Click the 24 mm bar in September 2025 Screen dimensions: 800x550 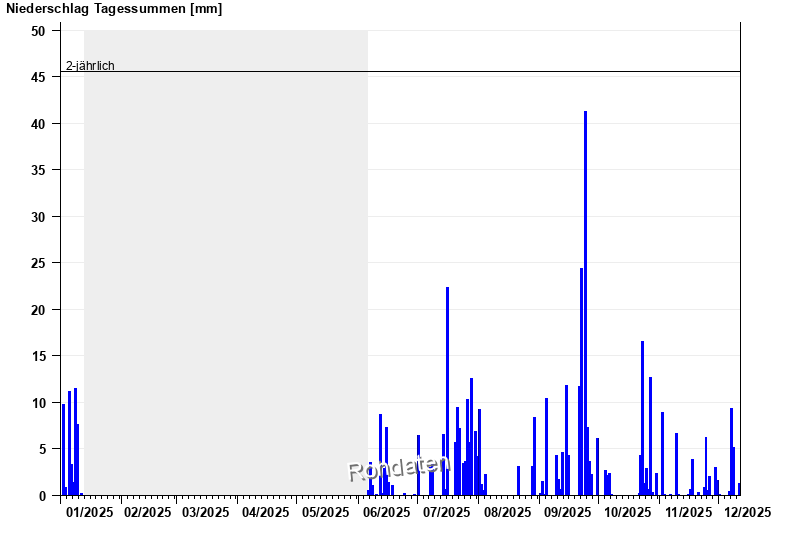[x=581, y=380]
